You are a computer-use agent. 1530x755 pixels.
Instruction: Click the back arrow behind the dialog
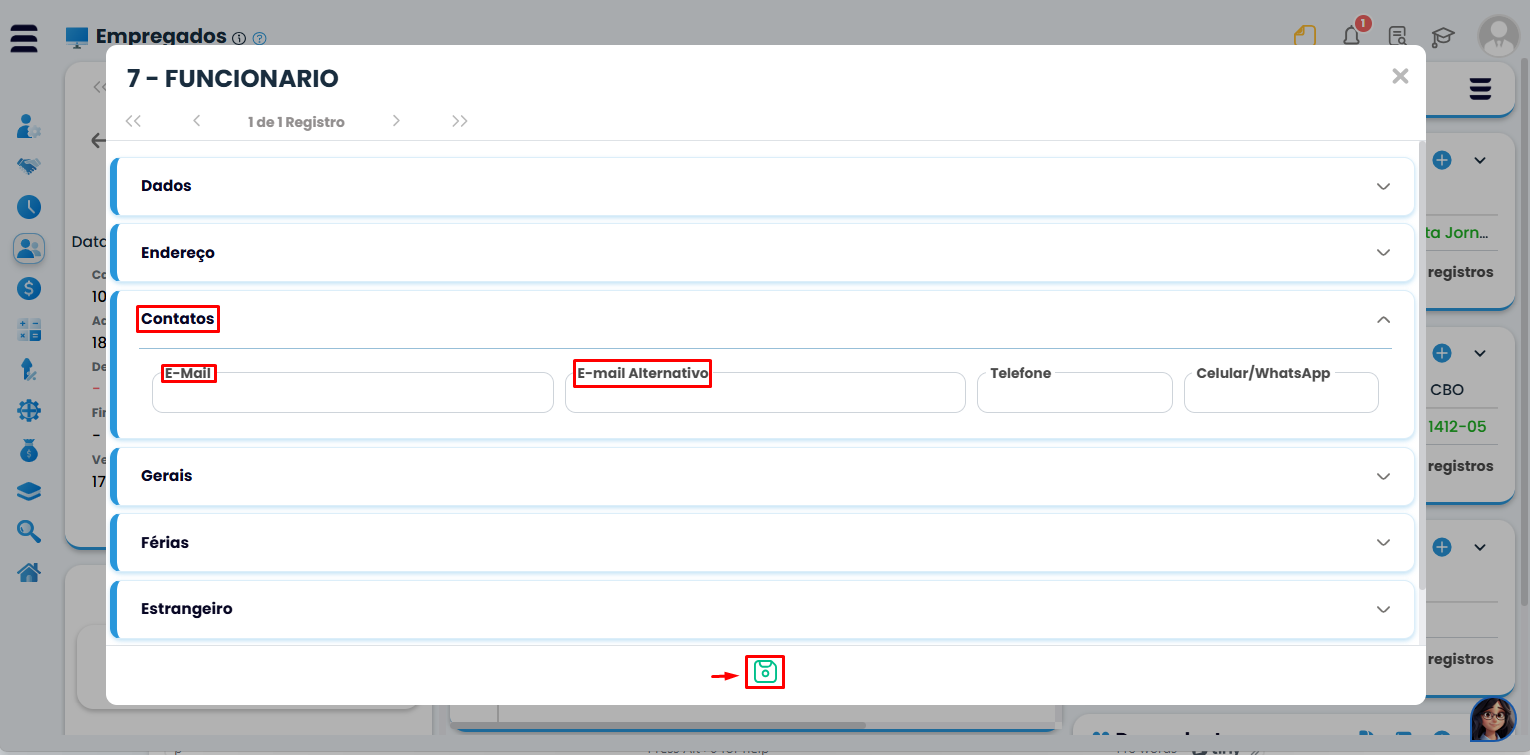[x=97, y=140]
